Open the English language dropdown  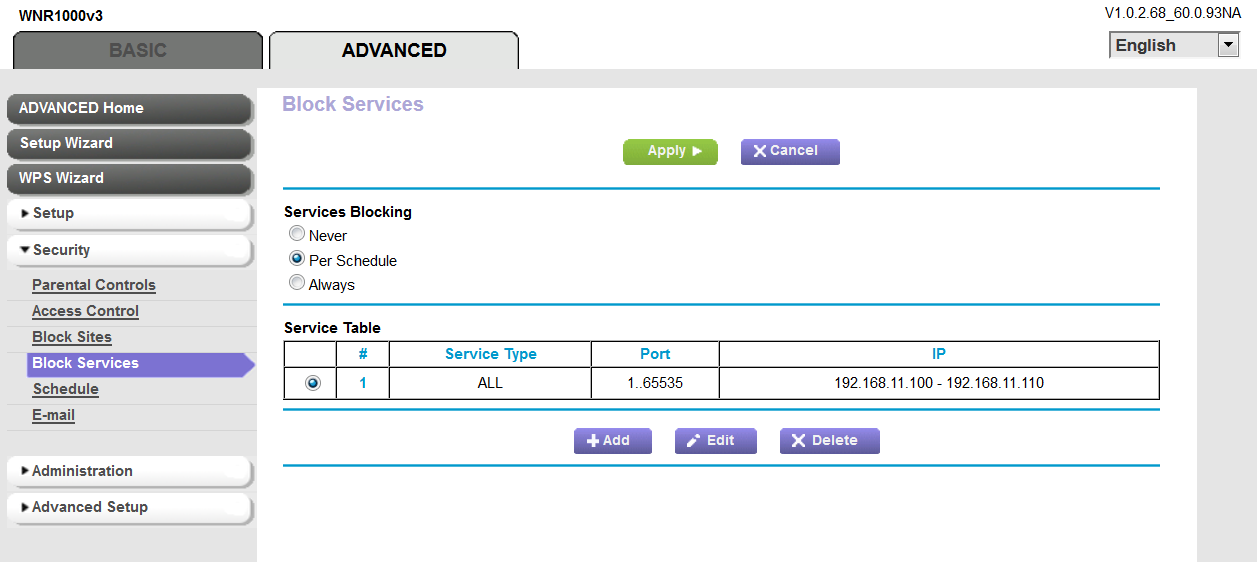1174,45
